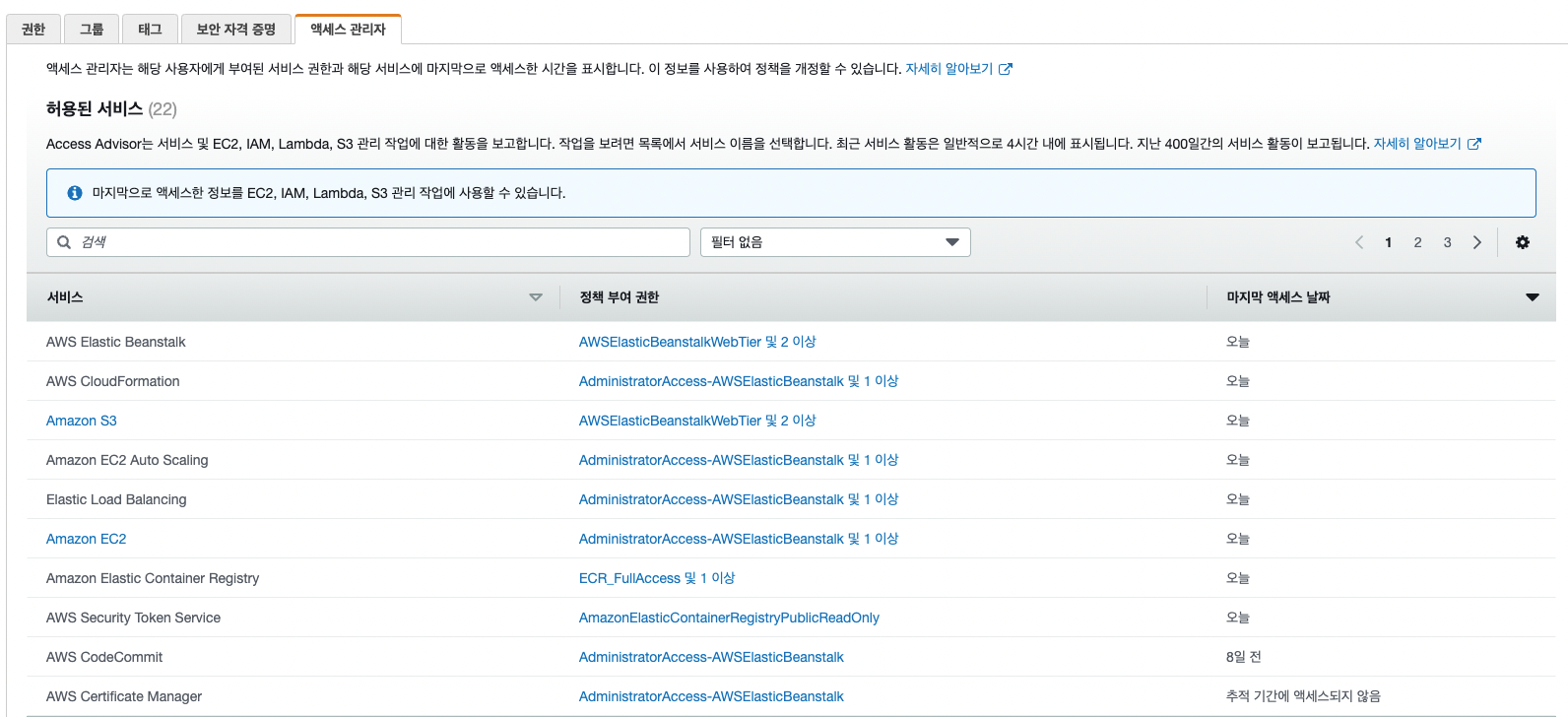Open the policy link for AWS Elastic Beanstalk row

(697, 342)
